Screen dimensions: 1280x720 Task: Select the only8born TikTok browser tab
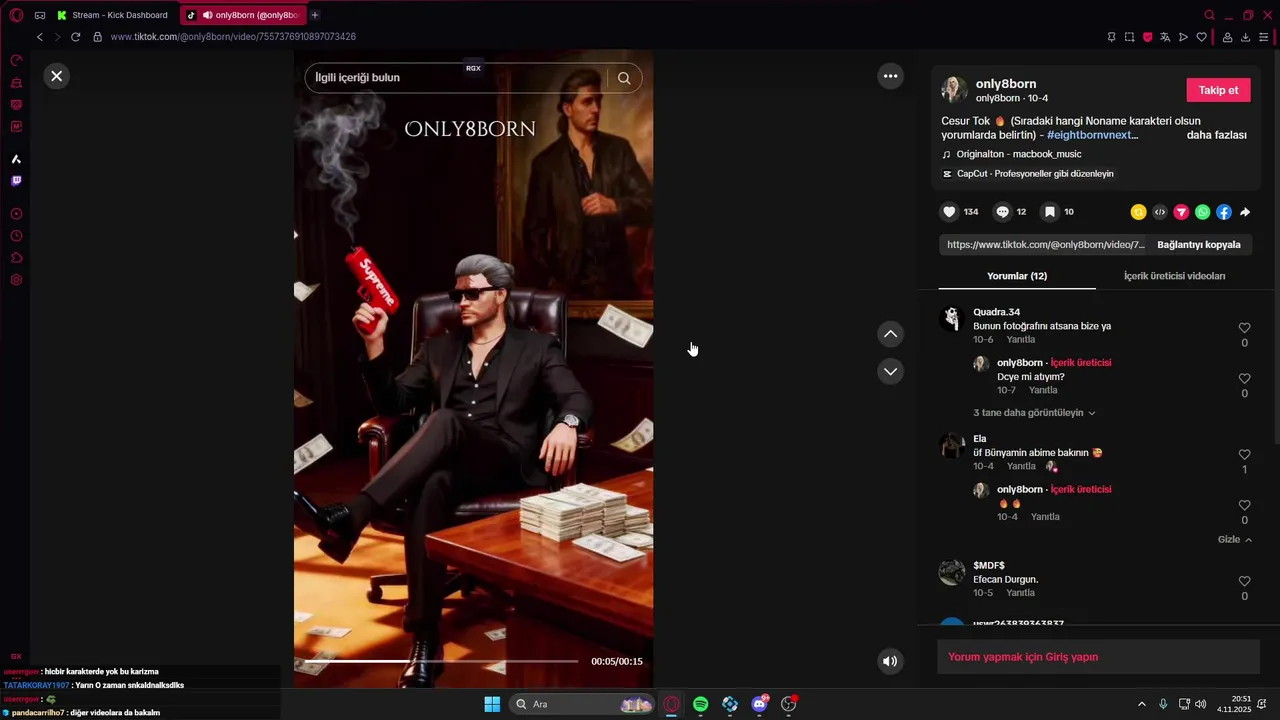click(243, 15)
